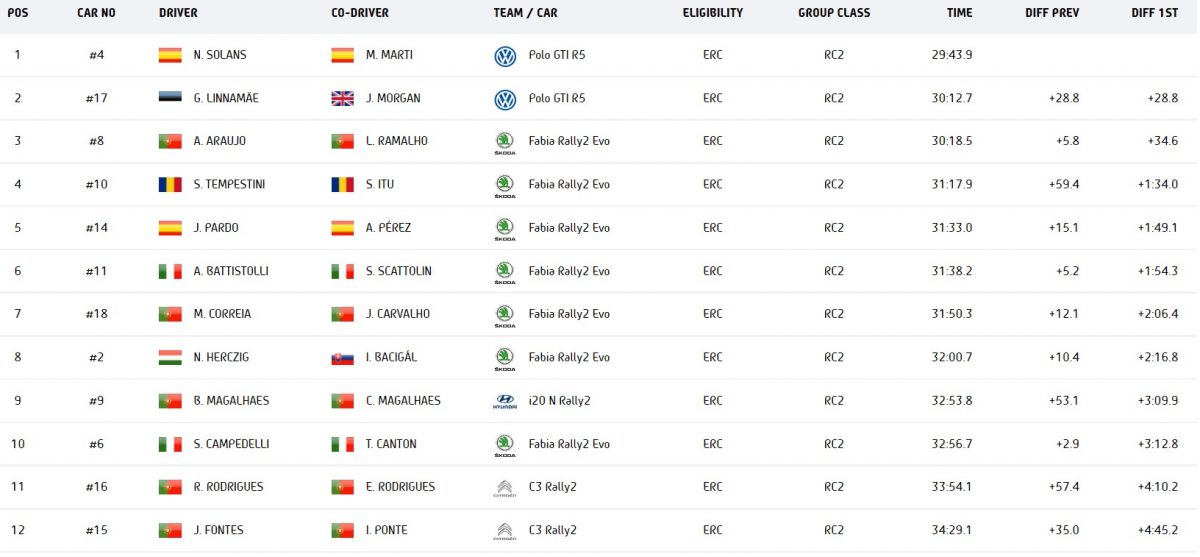Click the POS column header
The width and height of the screenshot is (1200, 557).
click(17, 13)
